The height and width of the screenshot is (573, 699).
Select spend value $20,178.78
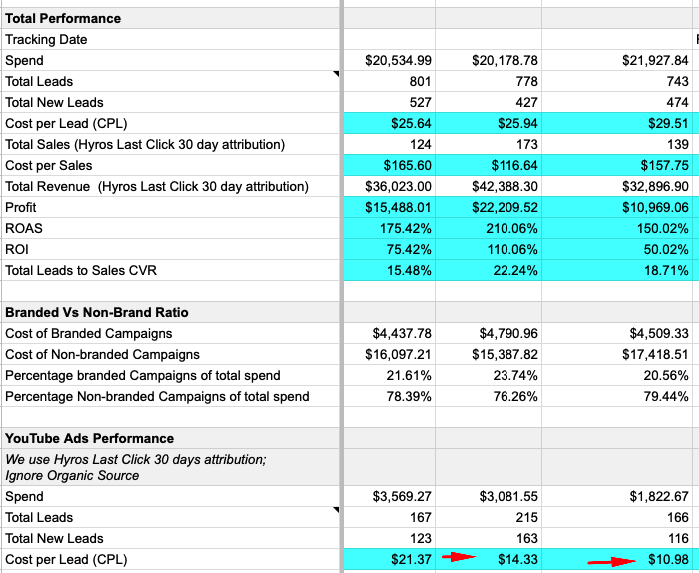coord(489,60)
